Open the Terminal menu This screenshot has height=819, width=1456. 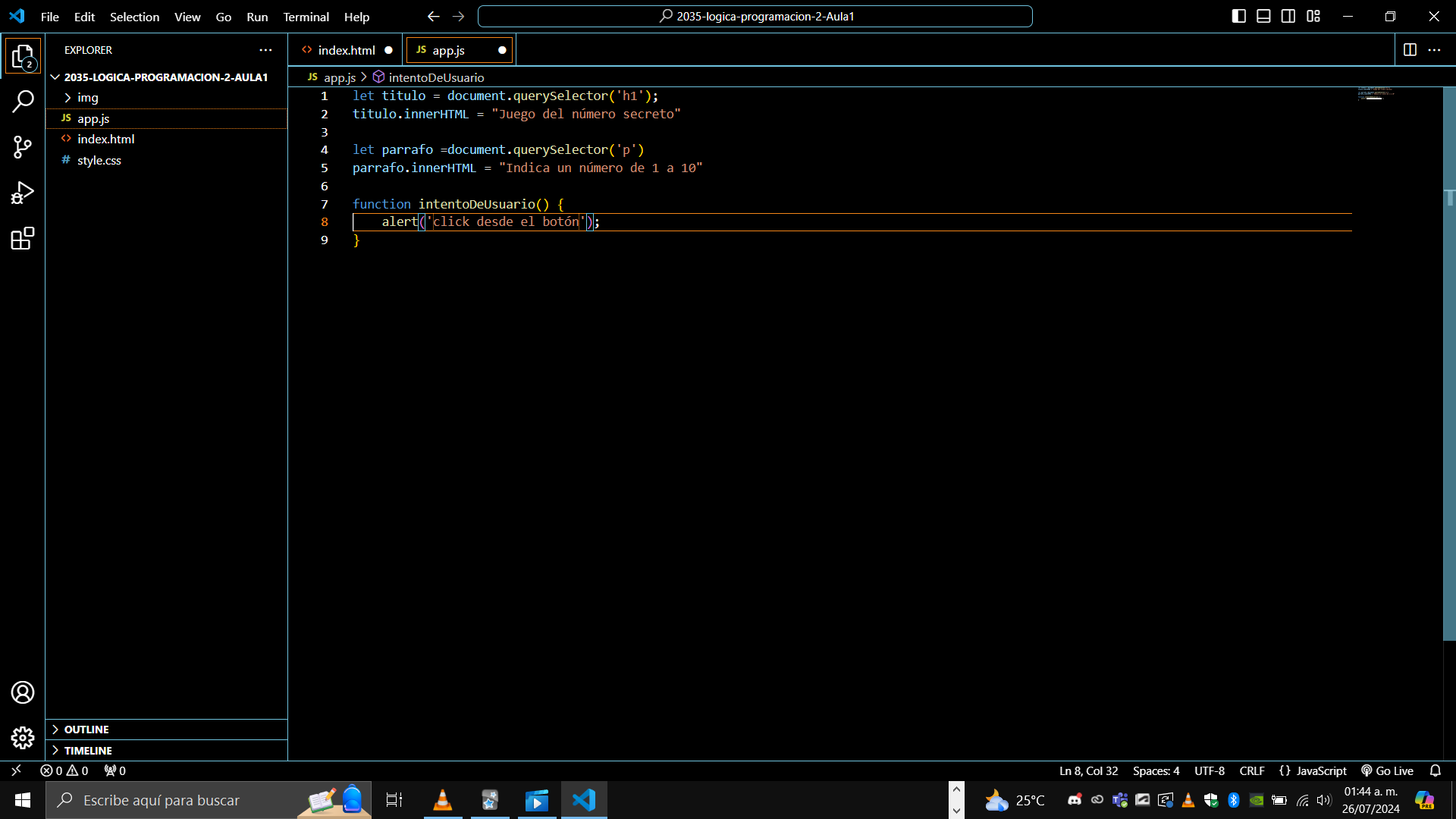pyautogui.click(x=306, y=17)
